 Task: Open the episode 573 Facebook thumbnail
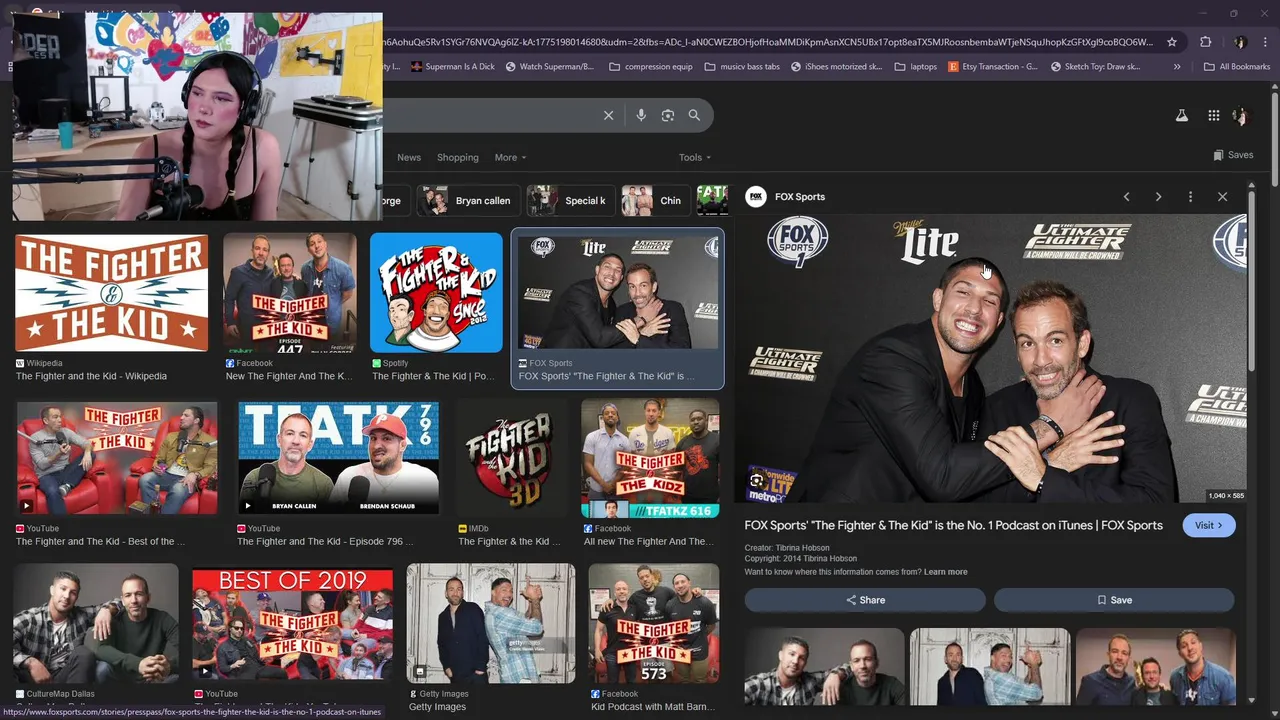click(x=654, y=623)
